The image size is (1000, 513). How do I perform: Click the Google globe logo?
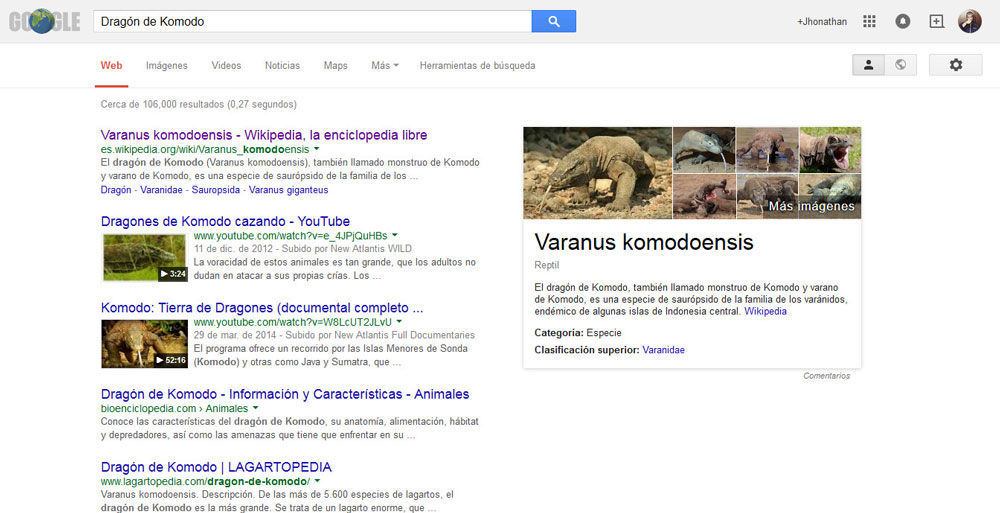point(44,21)
